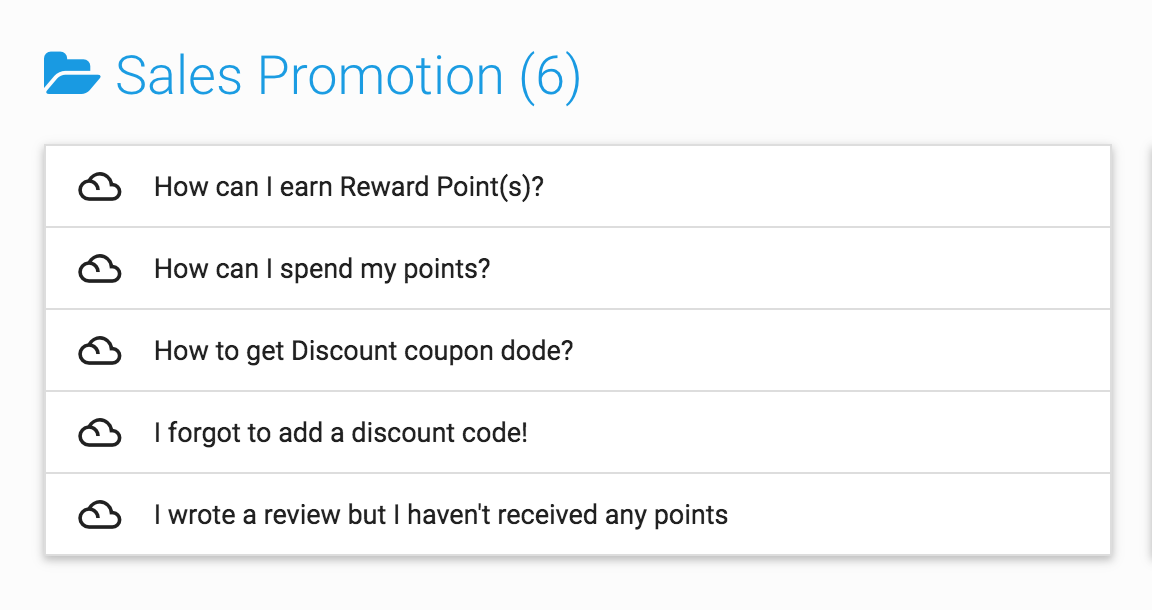Viewport: 1152px width, 610px height.
Task: Click the word "Promotion" in the heading
Action: 381,76
